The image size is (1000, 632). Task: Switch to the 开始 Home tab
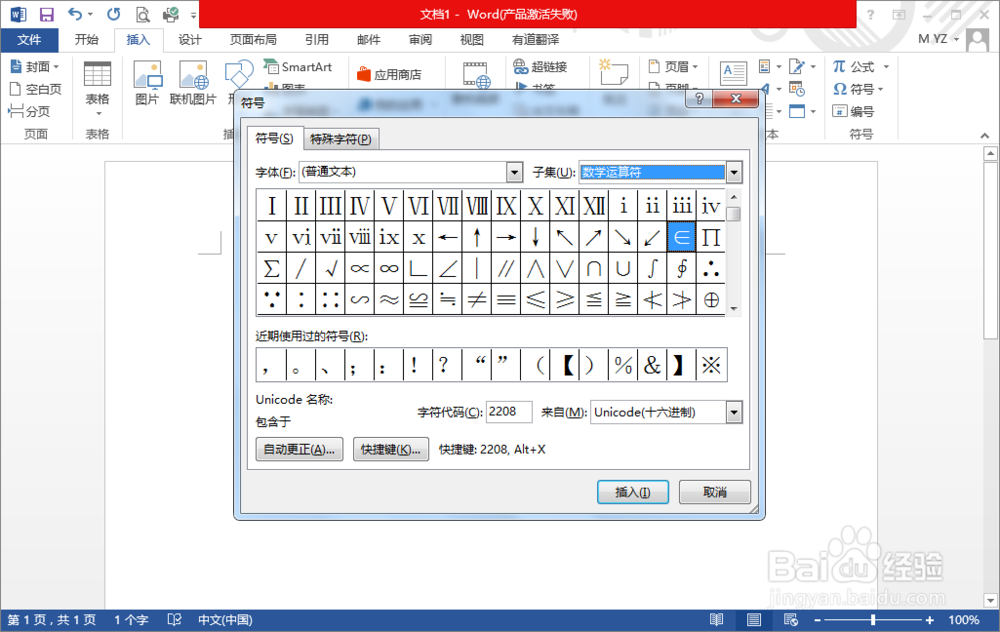coord(86,40)
